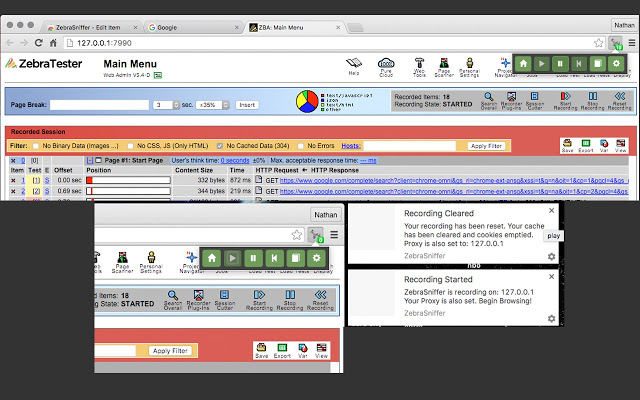The width and height of the screenshot is (640, 400).
Task: Click the ZebraSniffer home button in top window popup
Action: 523,64
